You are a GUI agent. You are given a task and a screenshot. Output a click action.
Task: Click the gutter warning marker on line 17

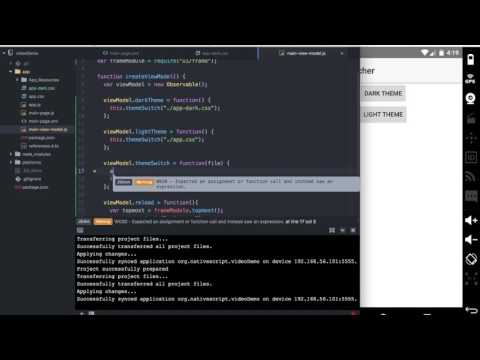point(95,171)
